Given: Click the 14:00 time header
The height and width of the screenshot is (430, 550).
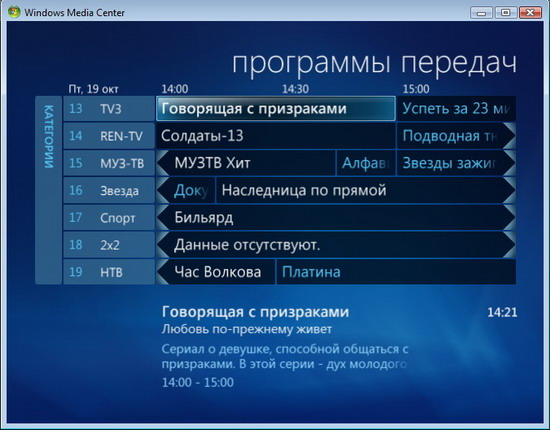Looking at the screenshot, I should (175, 89).
